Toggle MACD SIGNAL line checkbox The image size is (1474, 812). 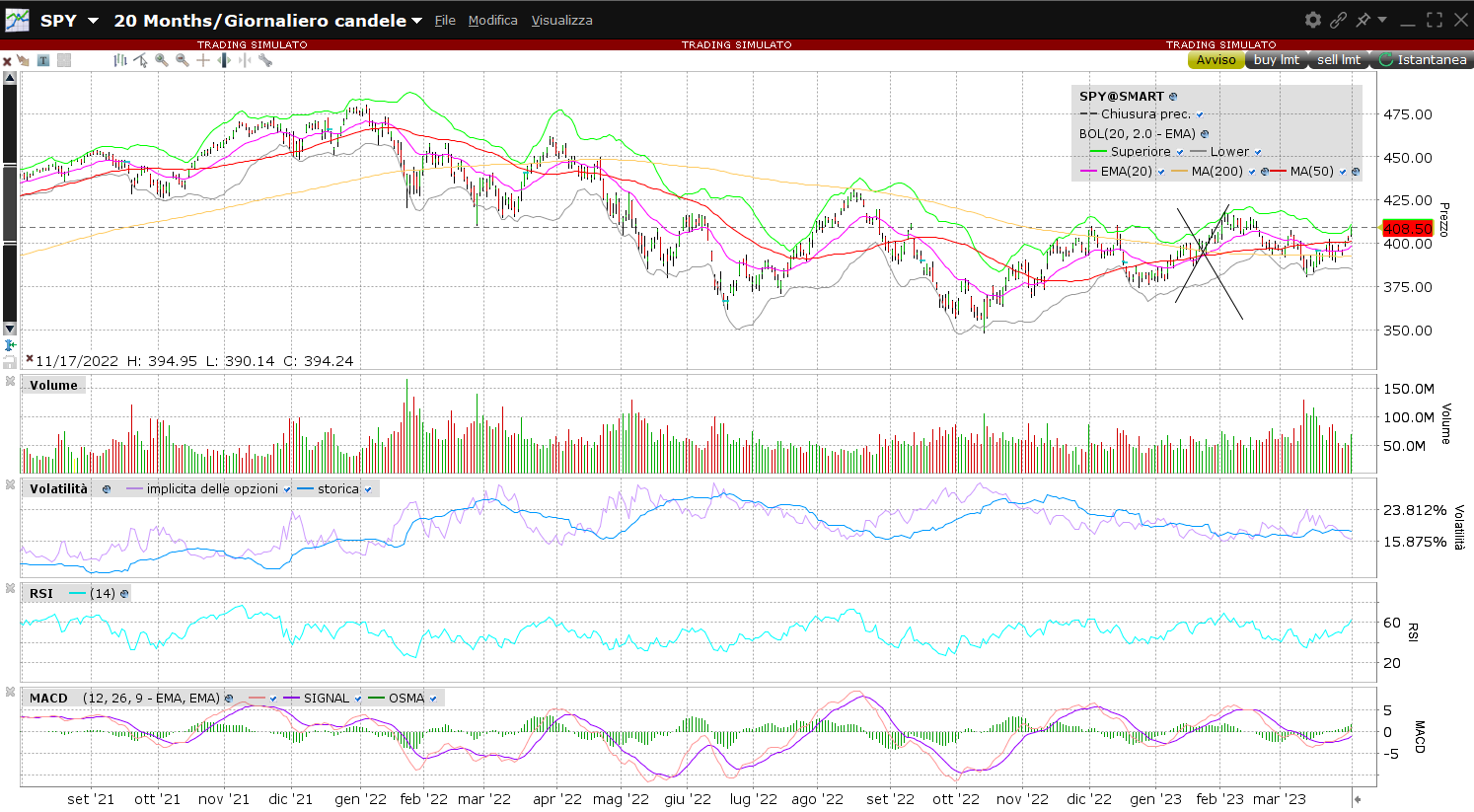pos(358,699)
